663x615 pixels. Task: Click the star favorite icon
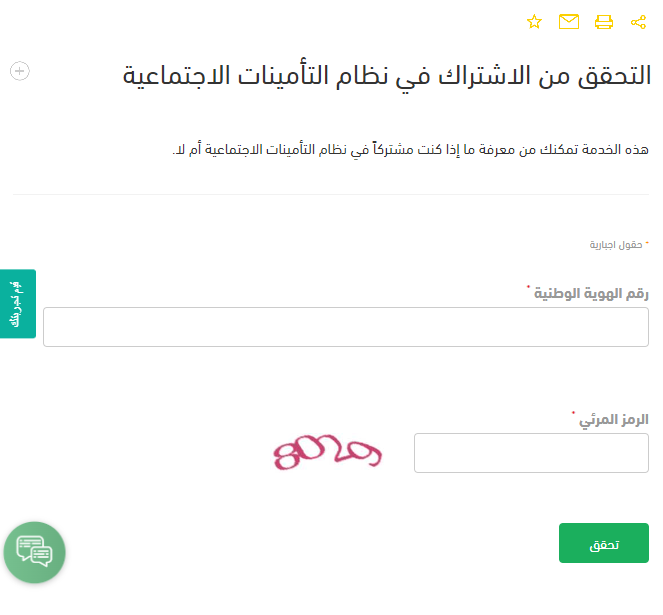[534, 22]
